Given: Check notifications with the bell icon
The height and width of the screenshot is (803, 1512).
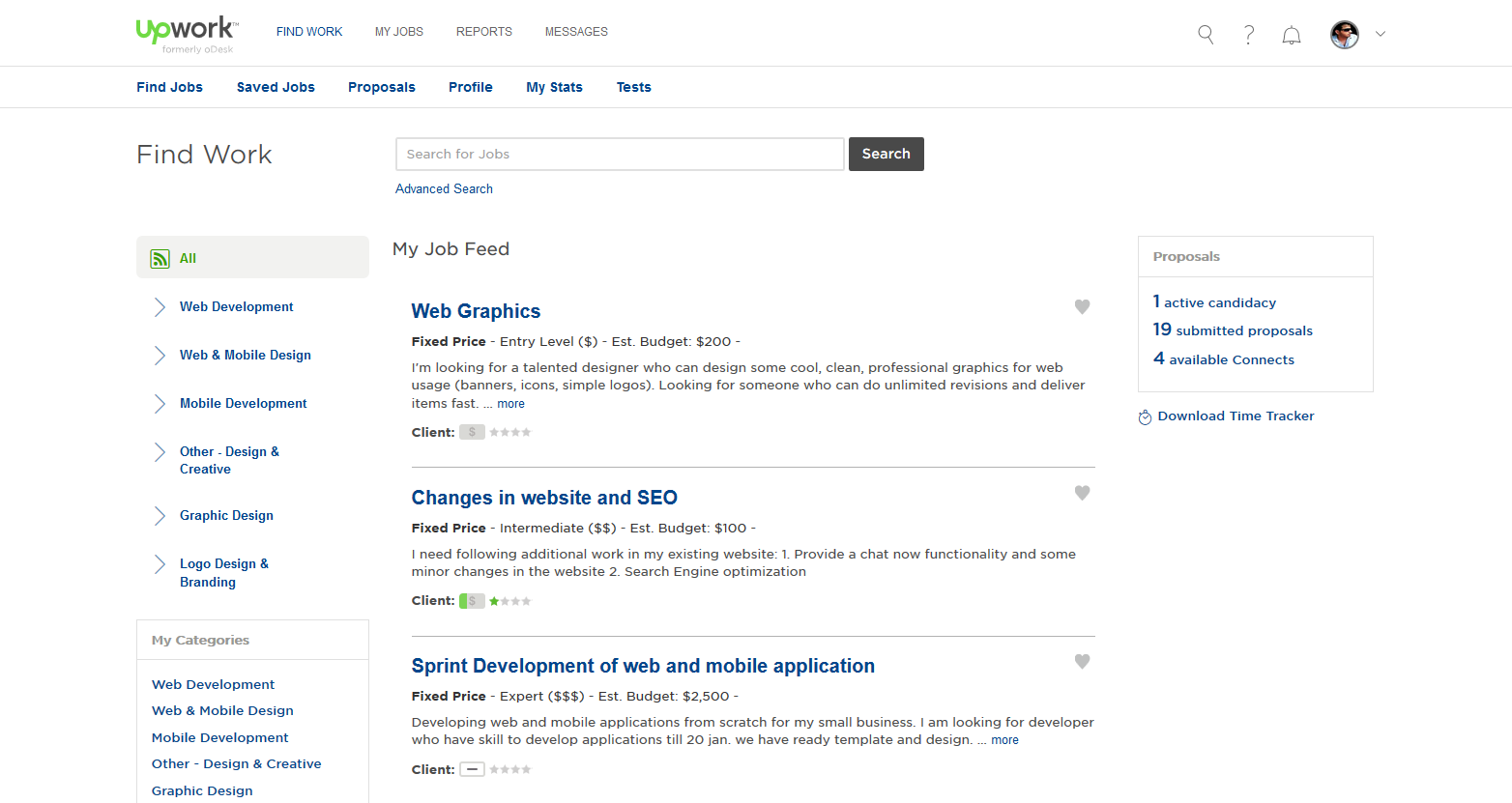Looking at the screenshot, I should [1291, 33].
